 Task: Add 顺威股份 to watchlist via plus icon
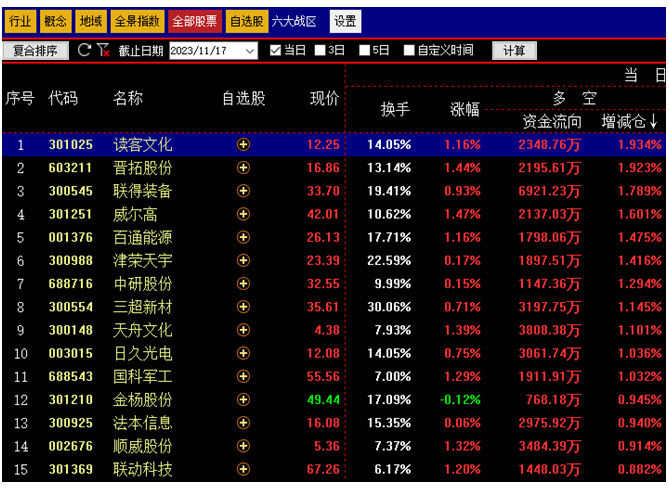(243, 446)
